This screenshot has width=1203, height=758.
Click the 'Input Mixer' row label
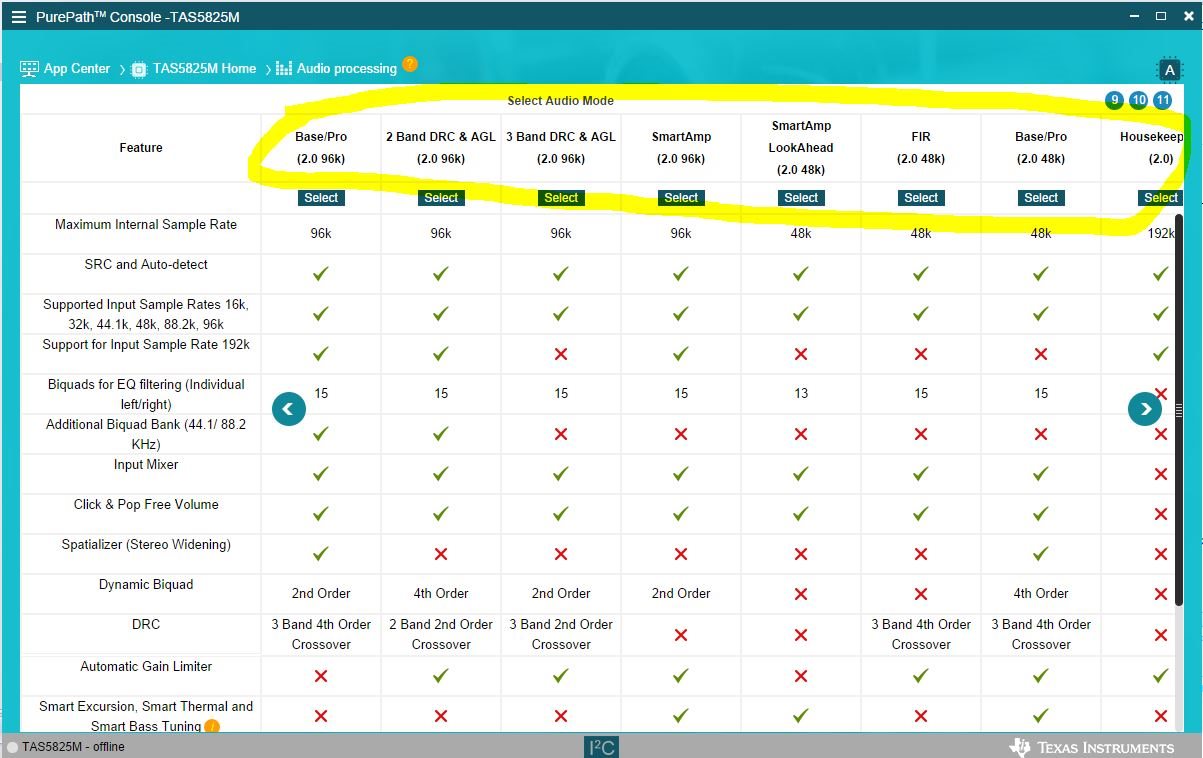point(146,465)
